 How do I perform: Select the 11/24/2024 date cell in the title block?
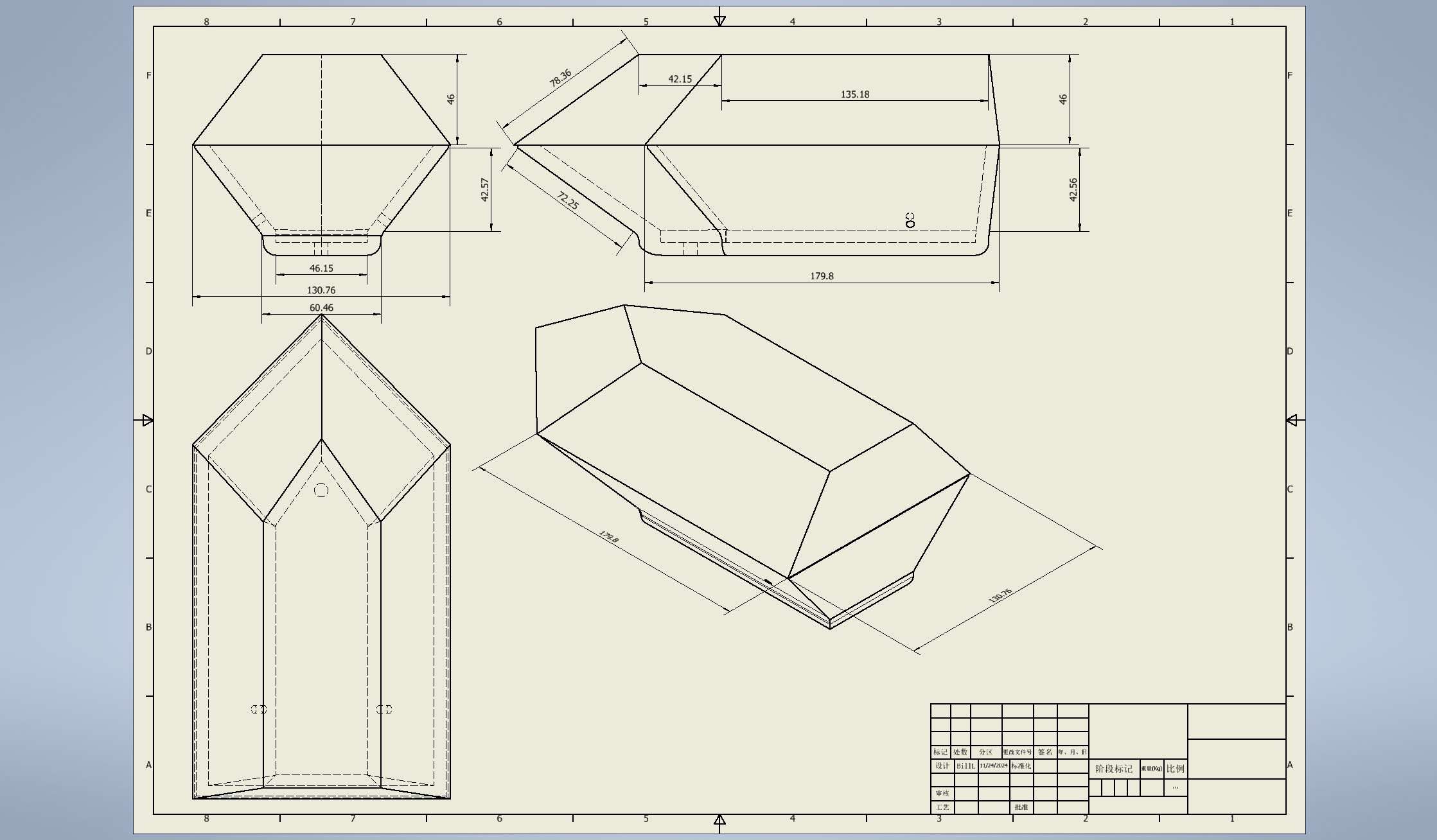pos(994,766)
